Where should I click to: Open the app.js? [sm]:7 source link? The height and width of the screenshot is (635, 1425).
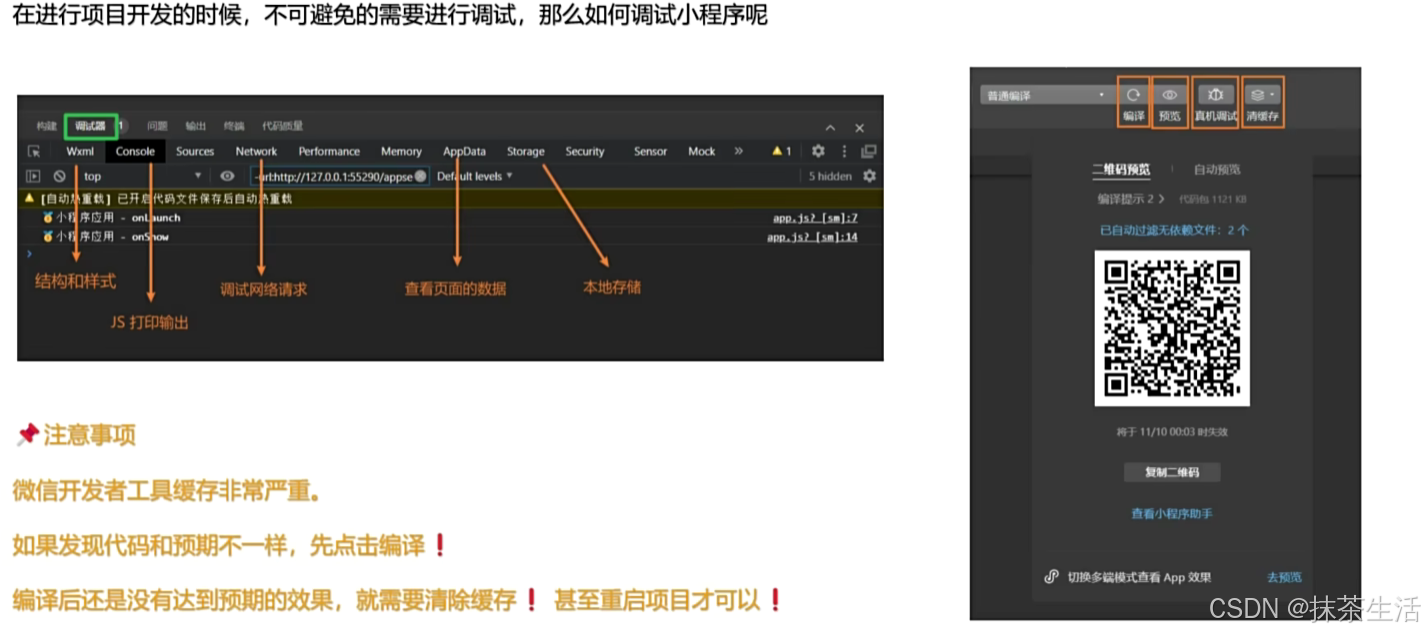coord(815,217)
